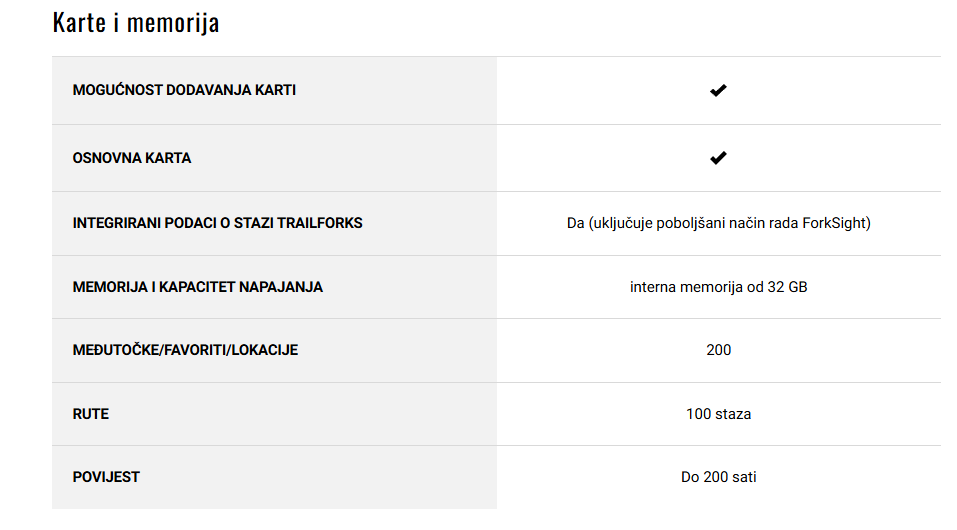Select the Karte i memorija heading
Screen dimensions: 957x530
pos(136,23)
